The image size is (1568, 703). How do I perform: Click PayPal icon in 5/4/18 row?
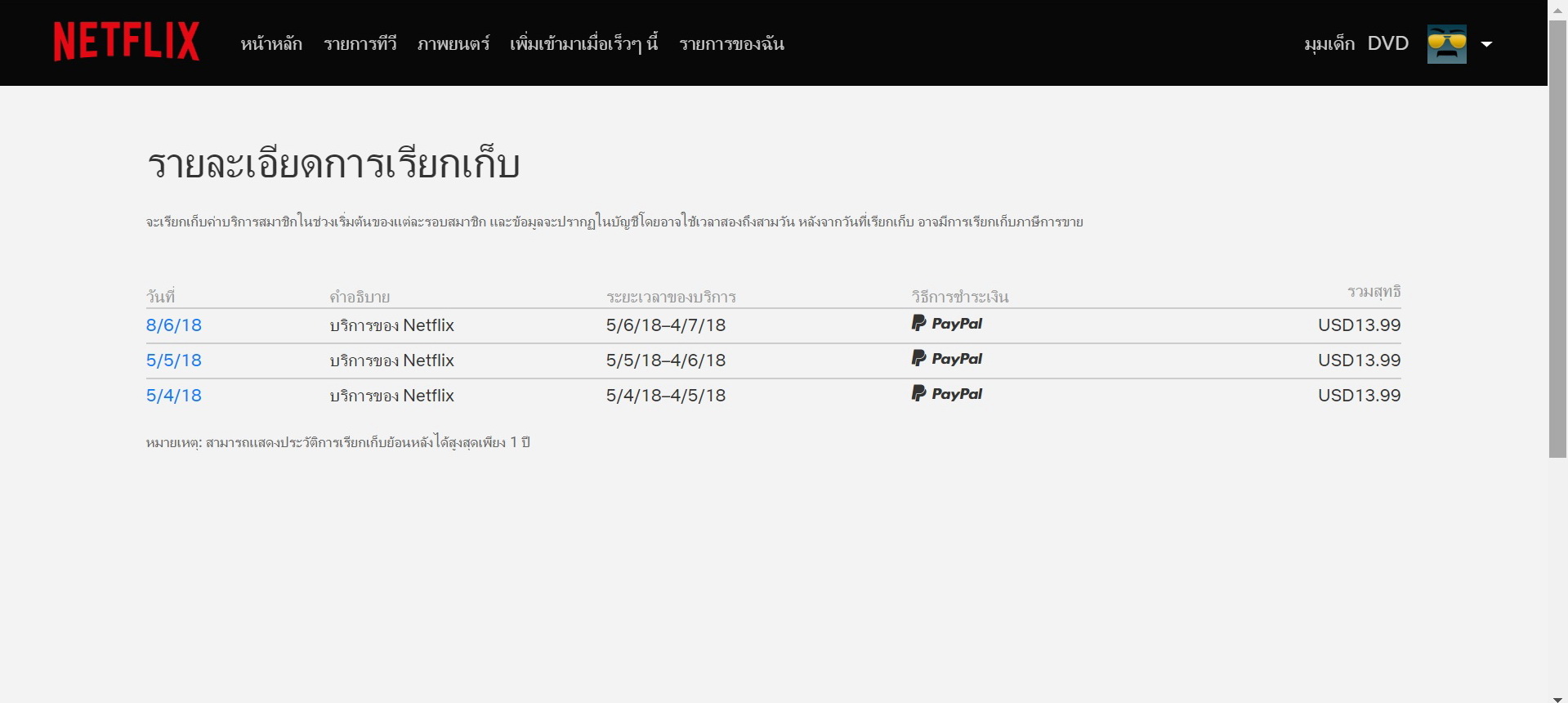pos(947,394)
